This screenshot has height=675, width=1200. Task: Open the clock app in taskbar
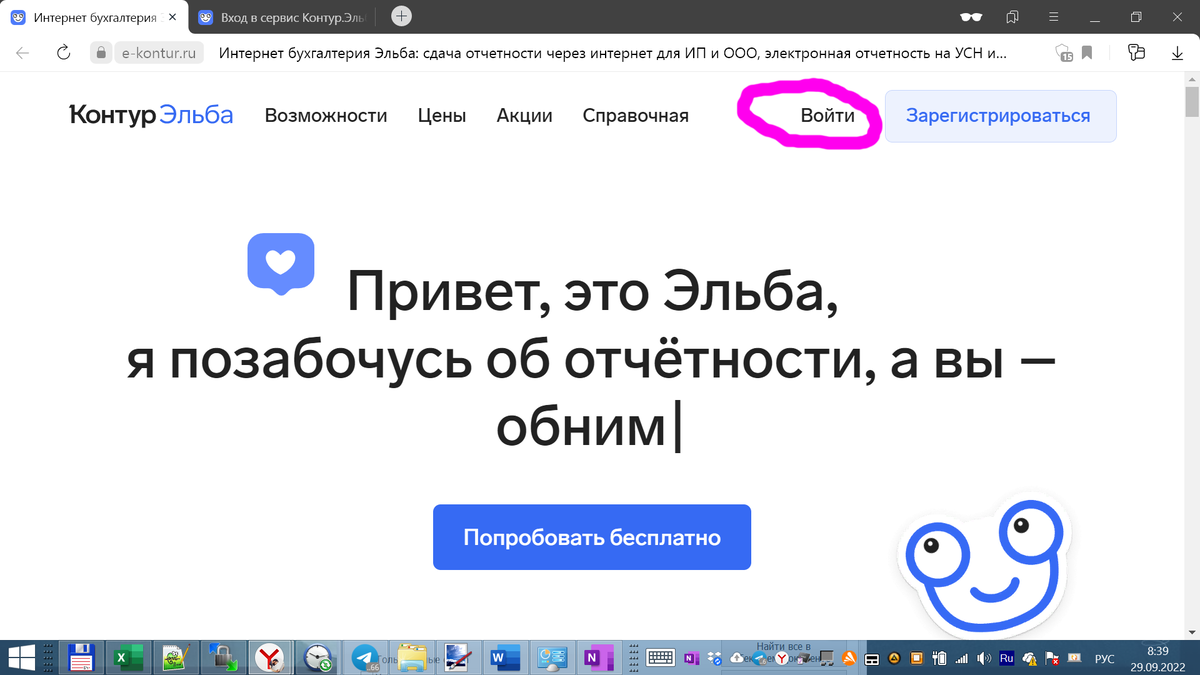tap(319, 657)
